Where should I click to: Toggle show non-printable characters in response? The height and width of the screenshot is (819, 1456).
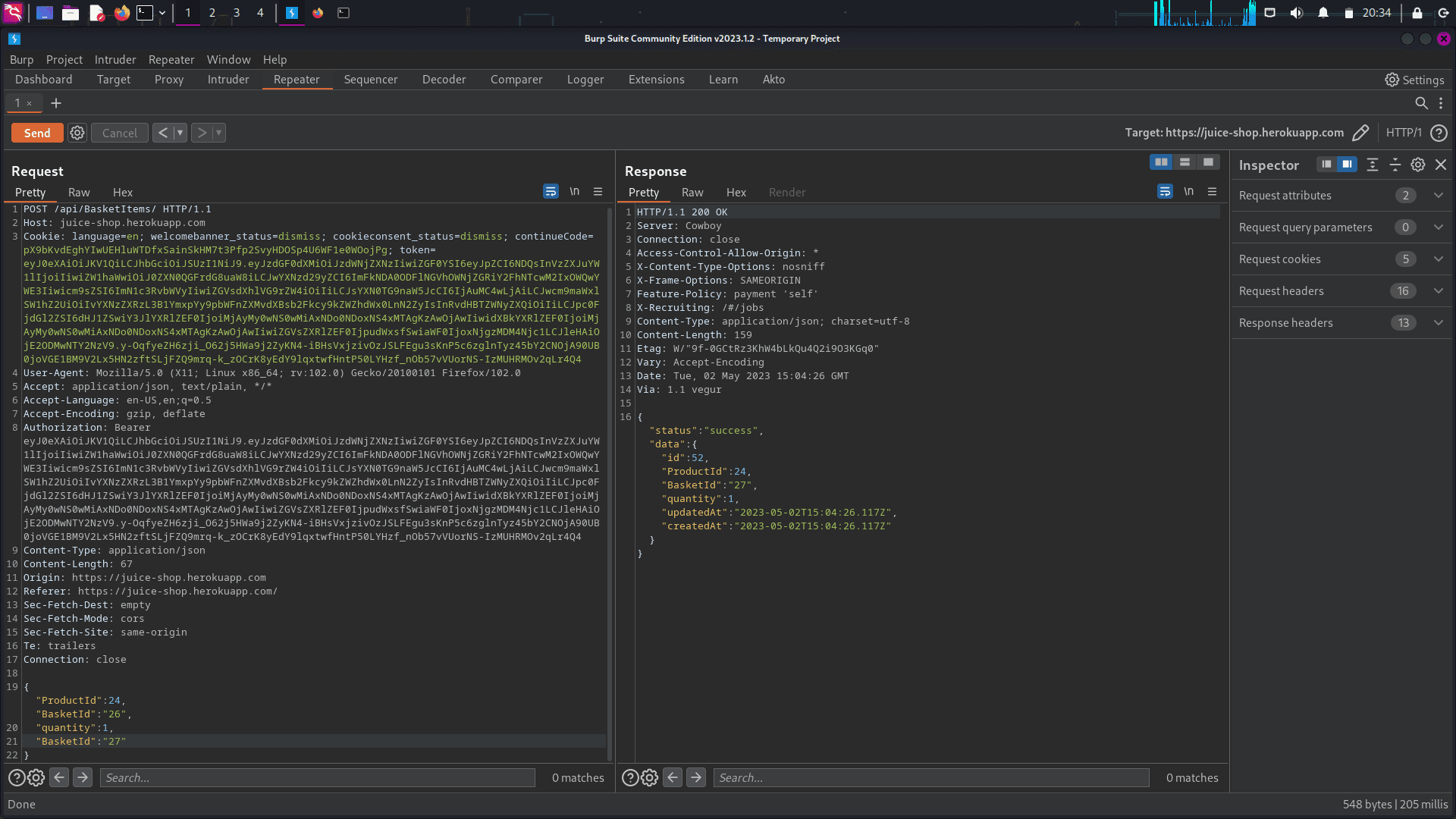coord(1188,192)
